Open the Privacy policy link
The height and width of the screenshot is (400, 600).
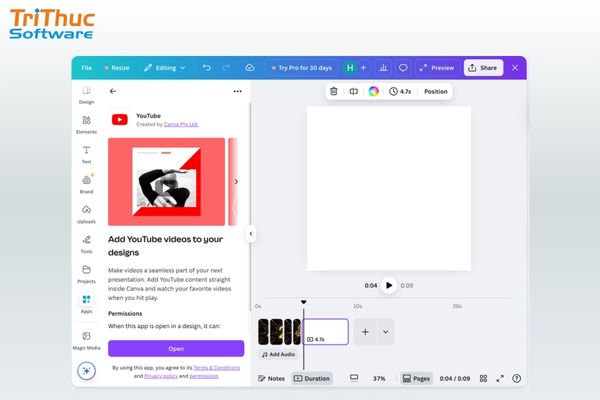pos(161,376)
